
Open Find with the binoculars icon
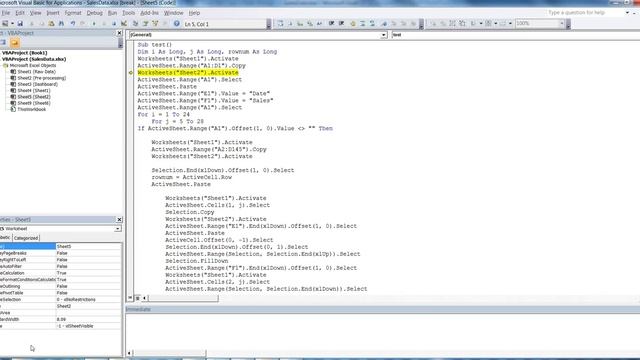pos(61,24)
